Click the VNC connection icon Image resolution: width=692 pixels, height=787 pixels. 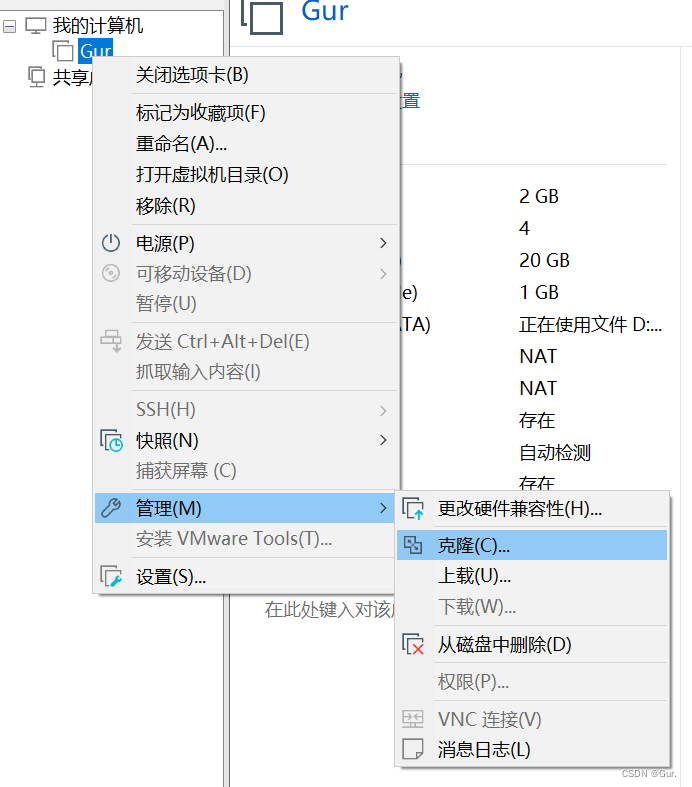pos(413,719)
